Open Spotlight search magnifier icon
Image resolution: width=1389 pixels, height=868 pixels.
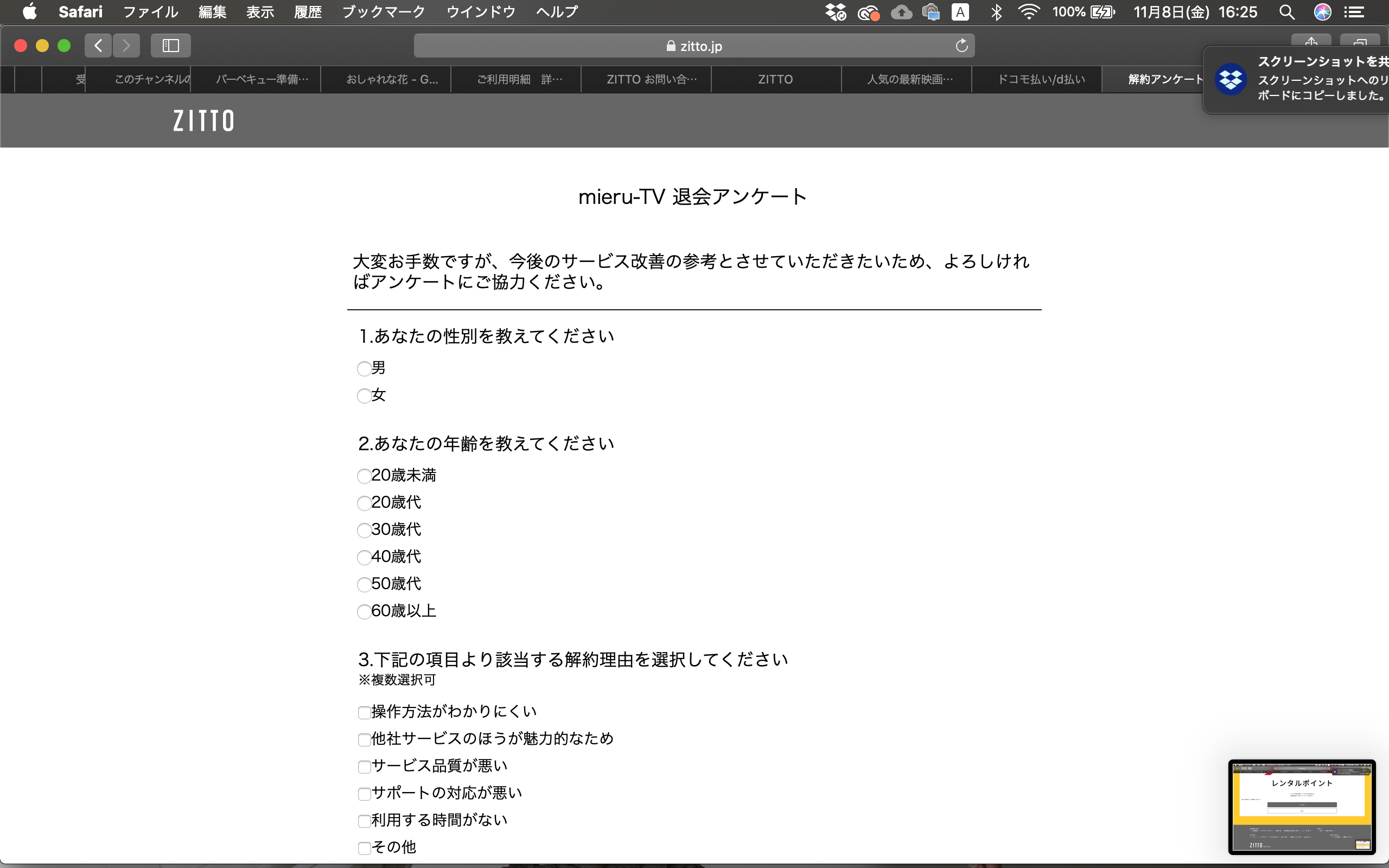1286,12
